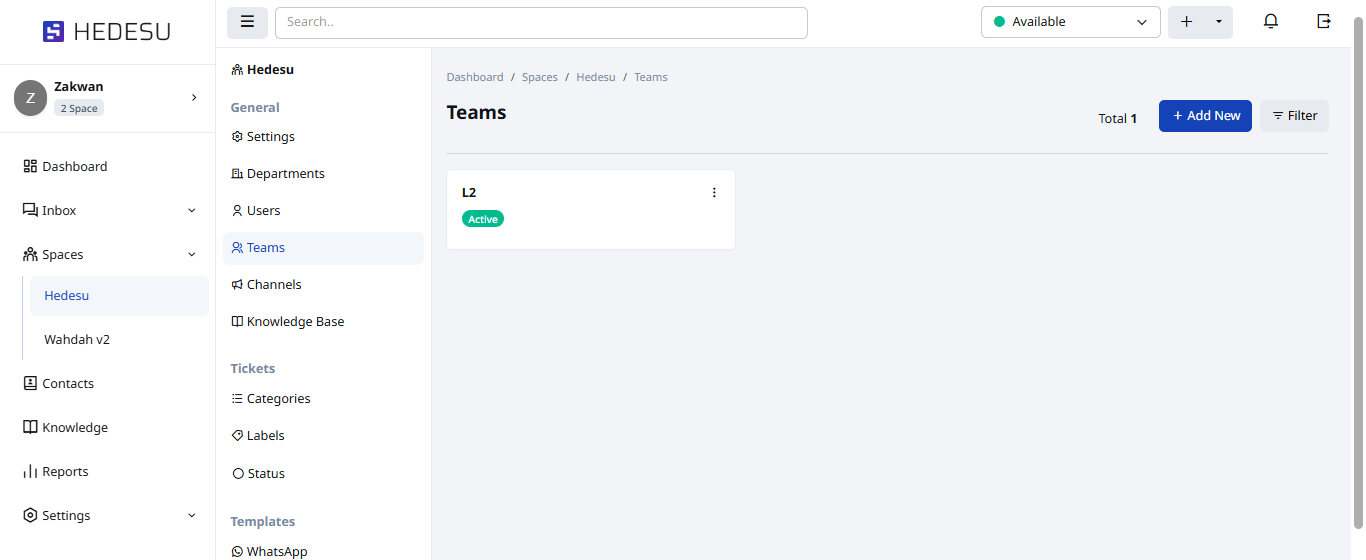Screen dimensions: 1366x560
Task: Expand the Inbox submenu
Action: pos(192,211)
